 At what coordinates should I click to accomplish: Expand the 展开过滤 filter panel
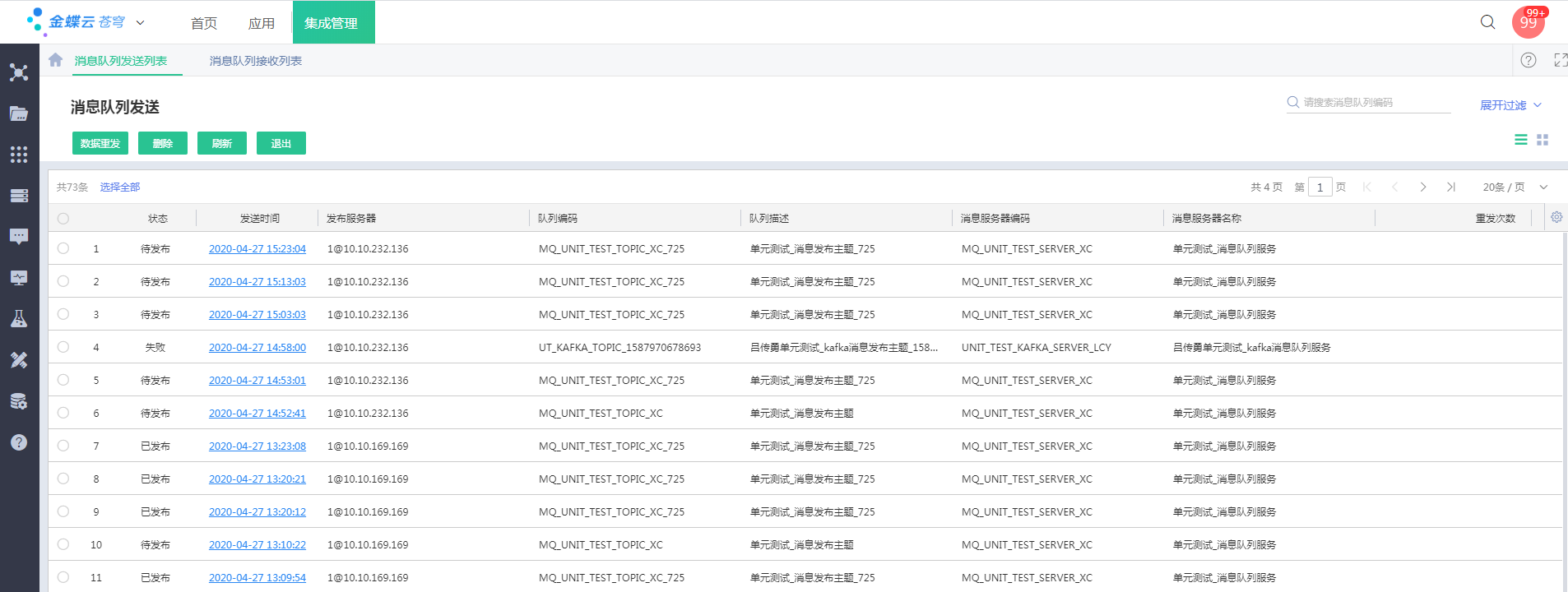pos(1510,105)
